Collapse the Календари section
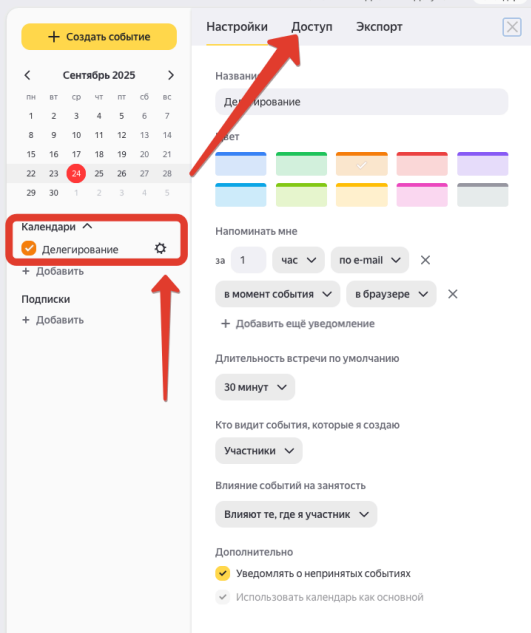Viewport: 531px width, 633px height. pos(87,226)
